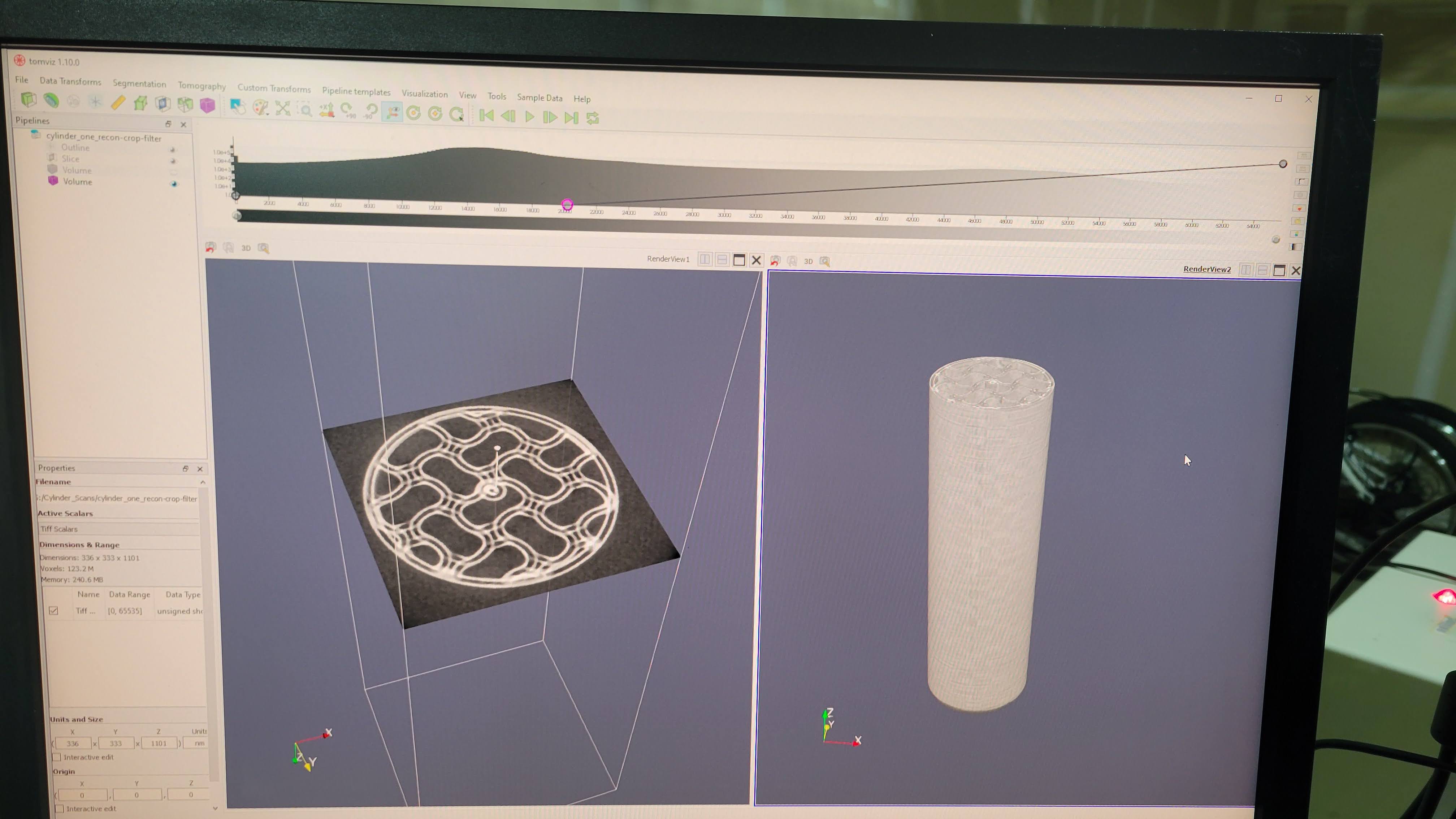Open the color palette editor icon
The image size is (1456, 819).
pos(260,107)
